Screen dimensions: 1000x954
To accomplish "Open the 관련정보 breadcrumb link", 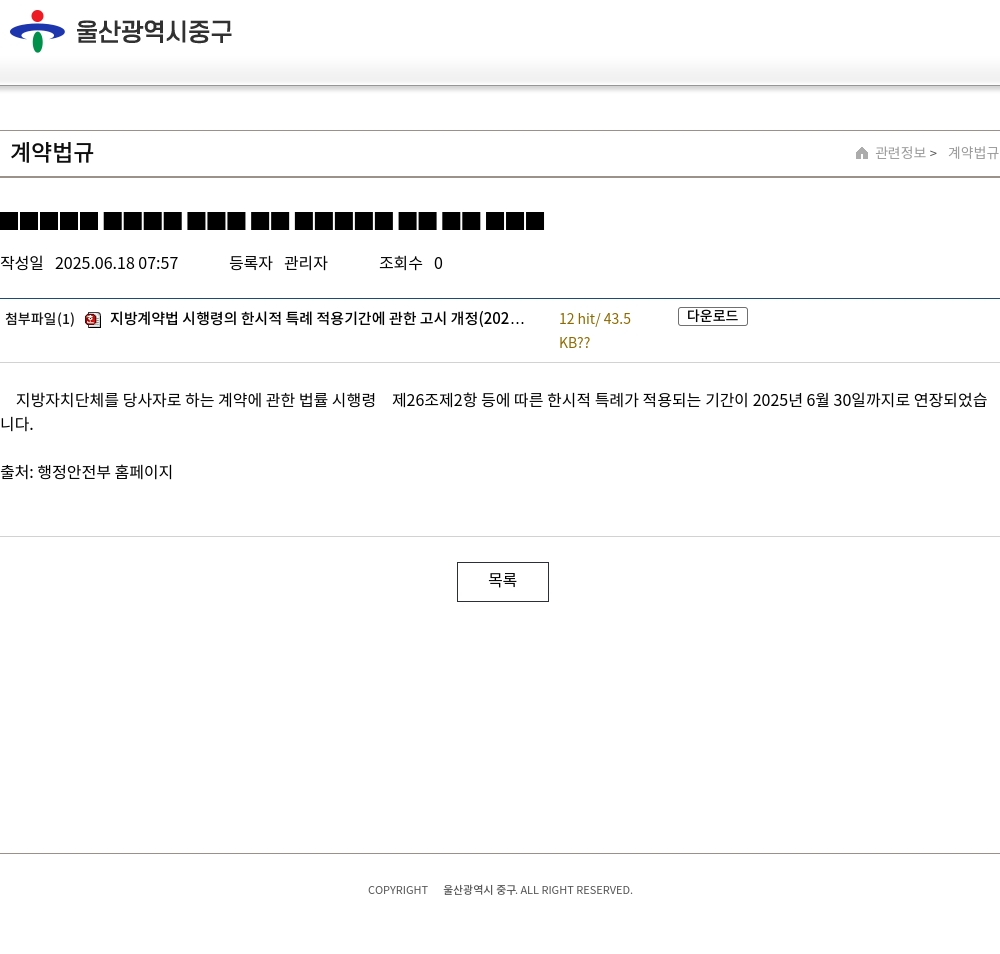I will click(x=900, y=153).
